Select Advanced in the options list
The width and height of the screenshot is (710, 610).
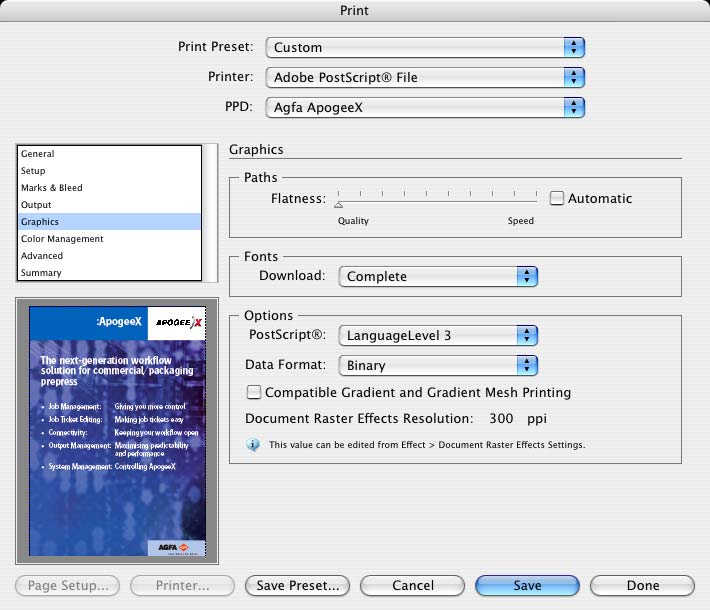109,255
